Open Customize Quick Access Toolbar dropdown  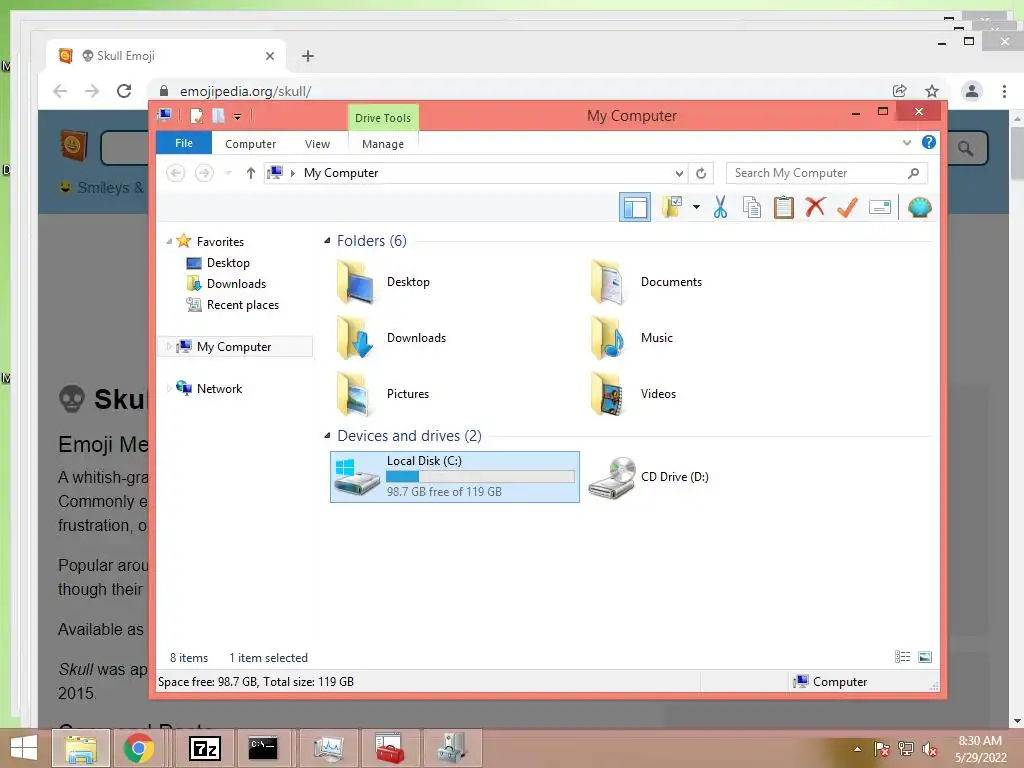(x=238, y=117)
